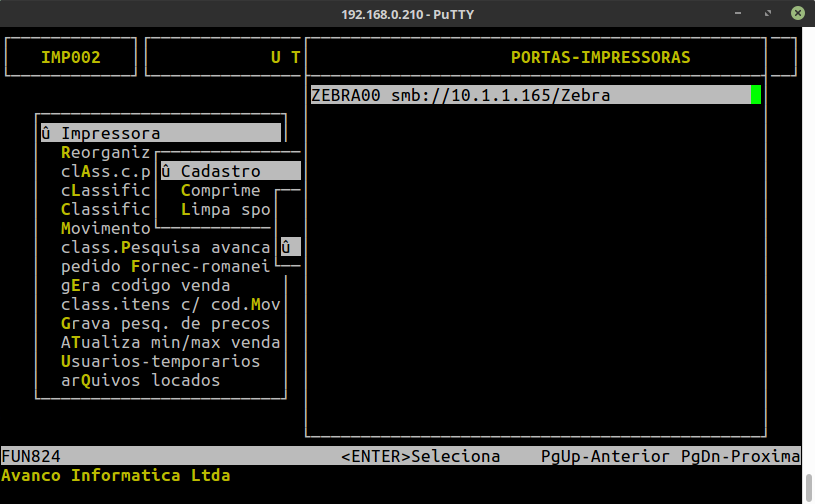Click the <ENTER>Seleciona hint in status bar

pyautogui.click(x=420, y=457)
